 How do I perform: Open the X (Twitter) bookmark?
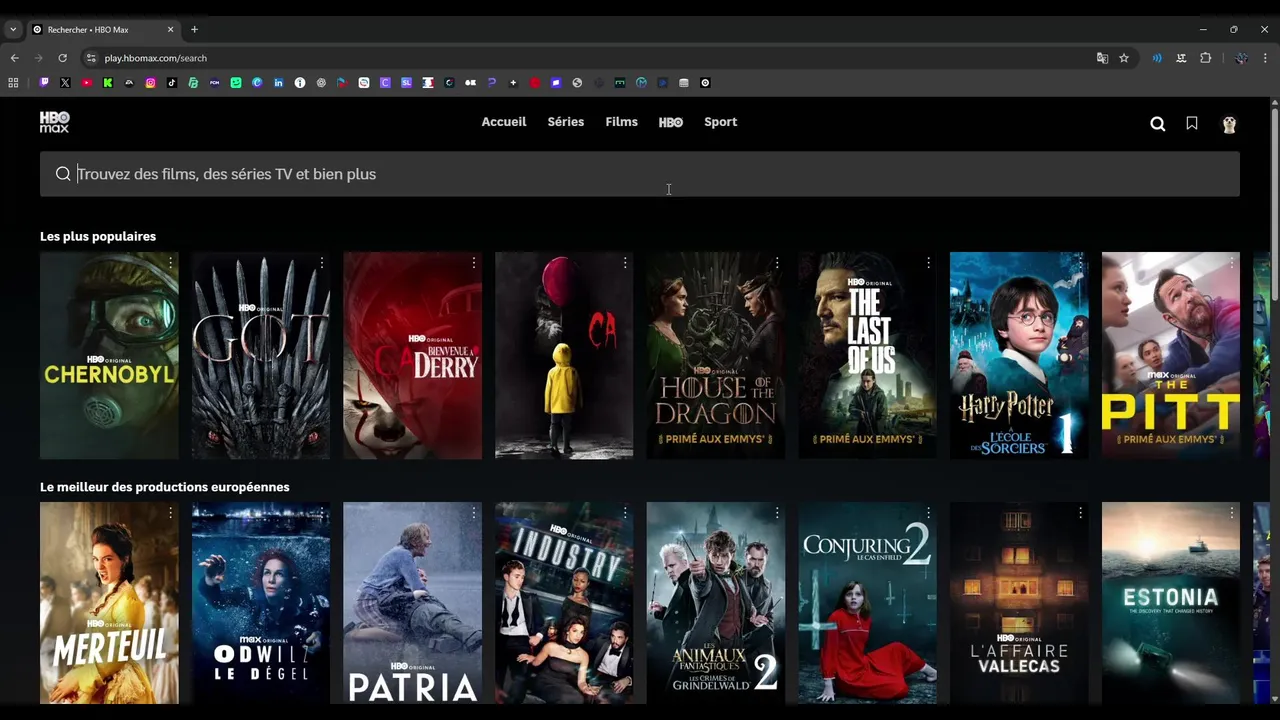click(x=65, y=83)
